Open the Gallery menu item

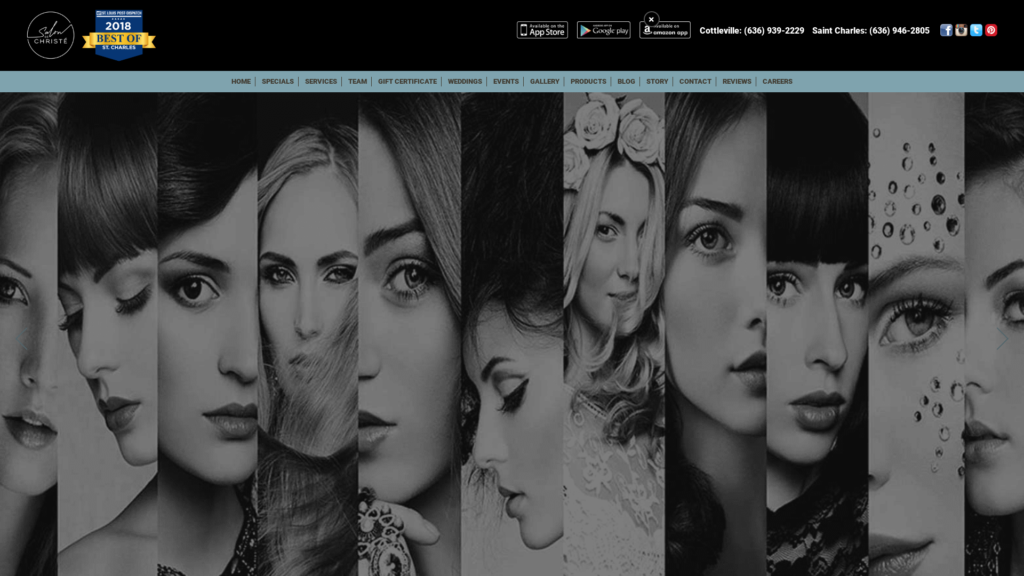[x=545, y=81]
